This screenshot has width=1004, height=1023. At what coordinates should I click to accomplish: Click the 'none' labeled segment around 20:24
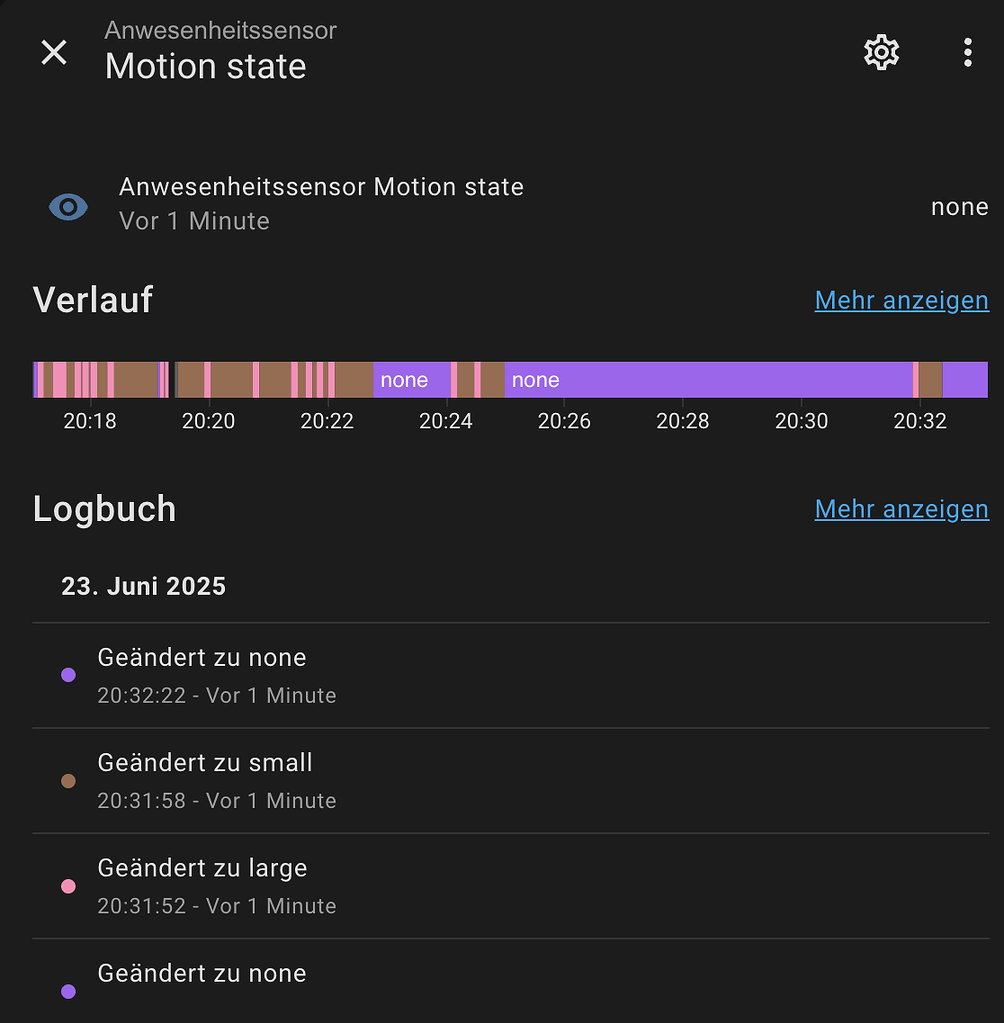(405, 379)
